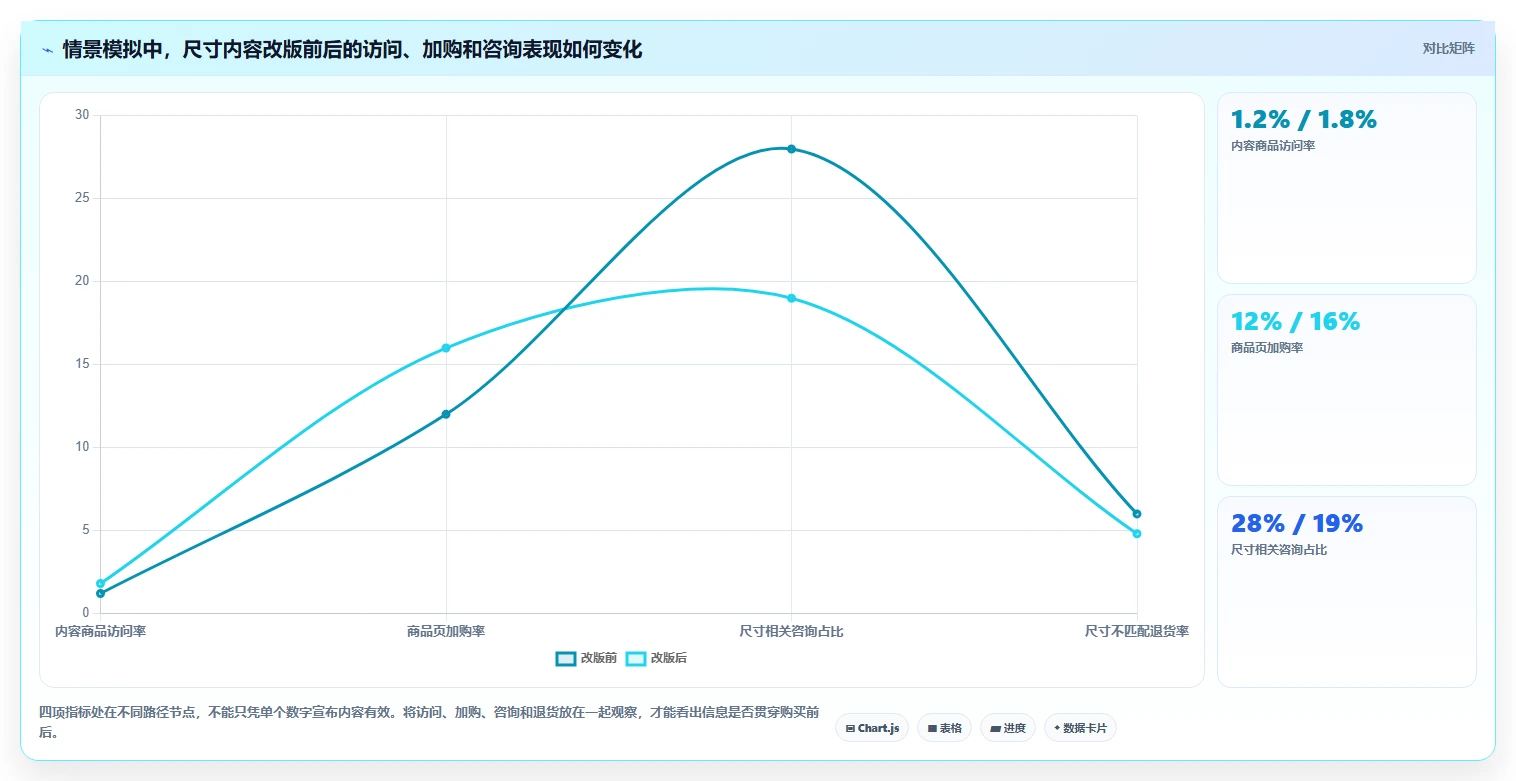1516x781 pixels.
Task: Click the 改版前 point at 尺寸相关咨询占比
Action: point(791,149)
